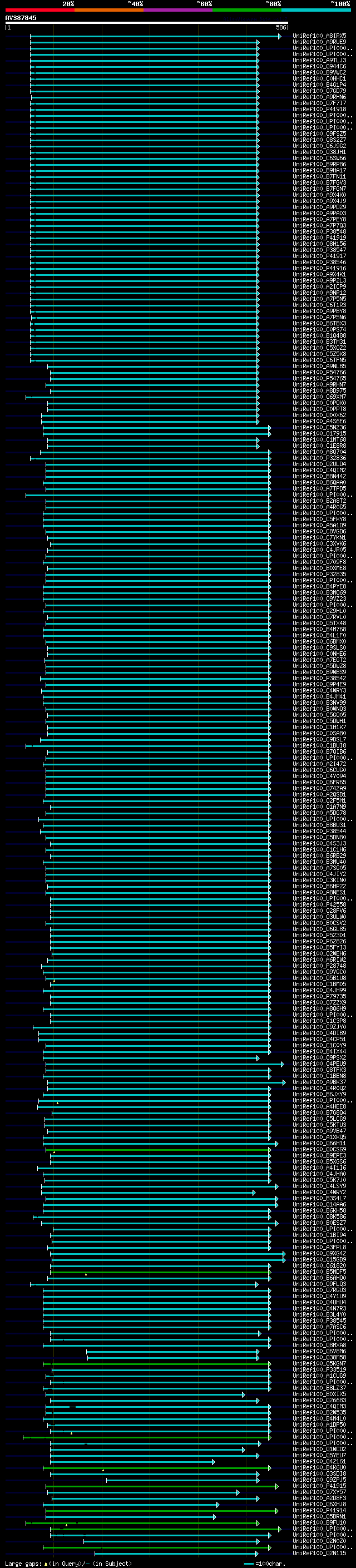
Task: Select the UniRef100_P28748 label
Action: click(319, 966)
